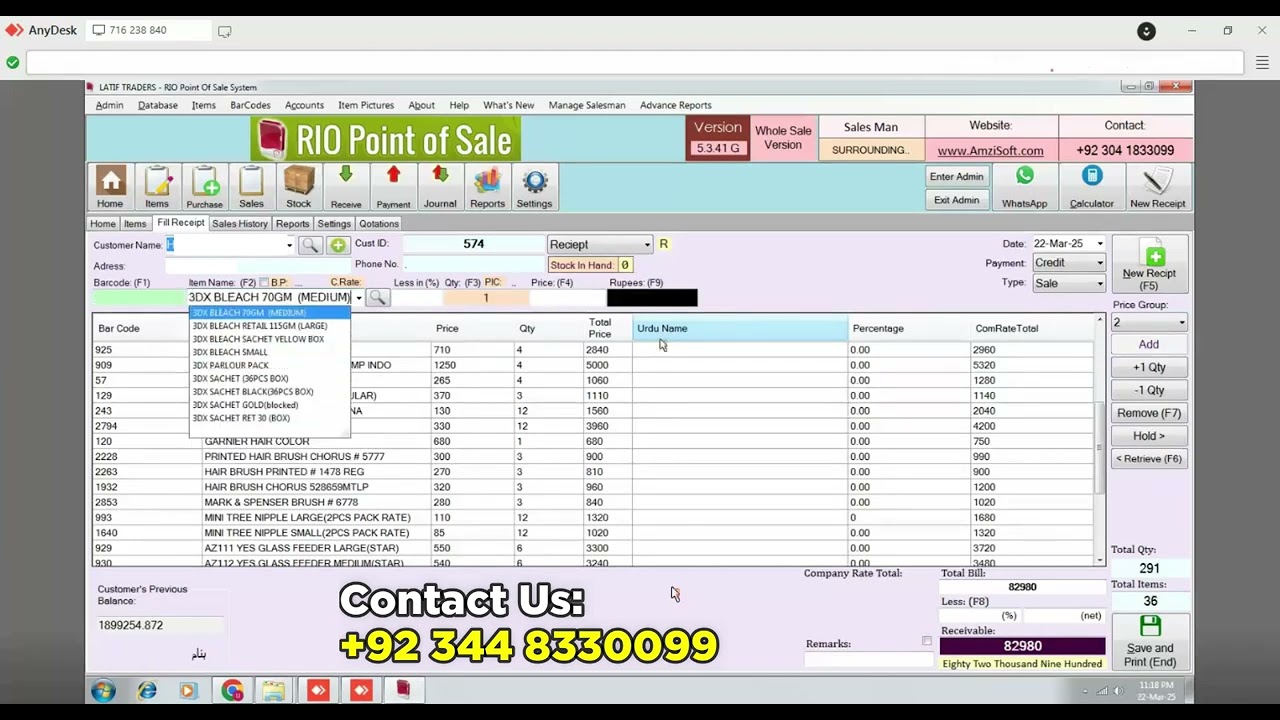This screenshot has height=720, width=1280.
Task: Open the Admin menu
Action: point(109,105)
